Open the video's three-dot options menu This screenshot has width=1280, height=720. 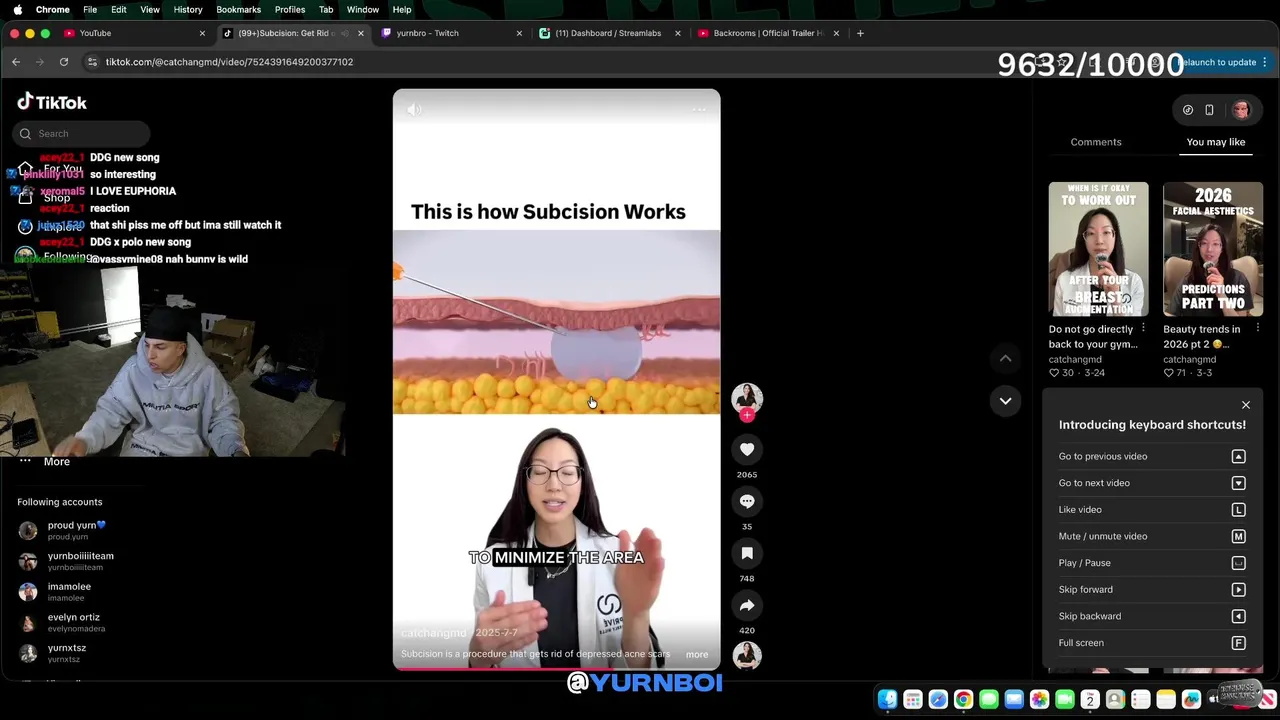click(x=699, y=110)
